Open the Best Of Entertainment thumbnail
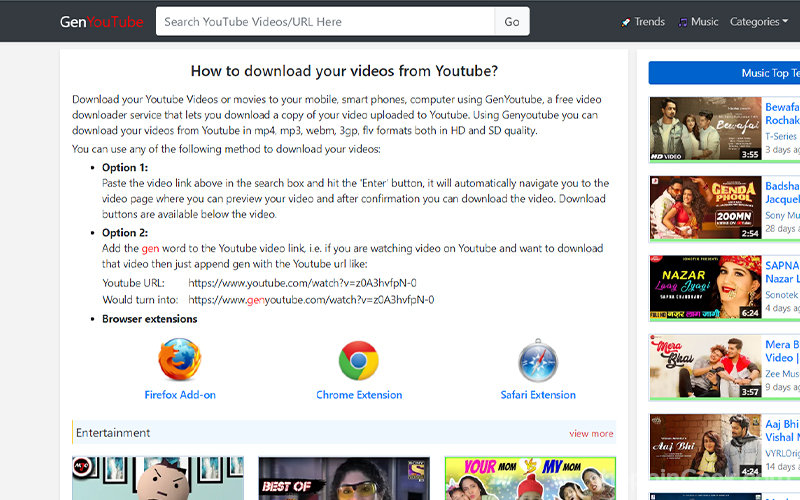This screenshot has height=500, width=800. coord(344,478)
